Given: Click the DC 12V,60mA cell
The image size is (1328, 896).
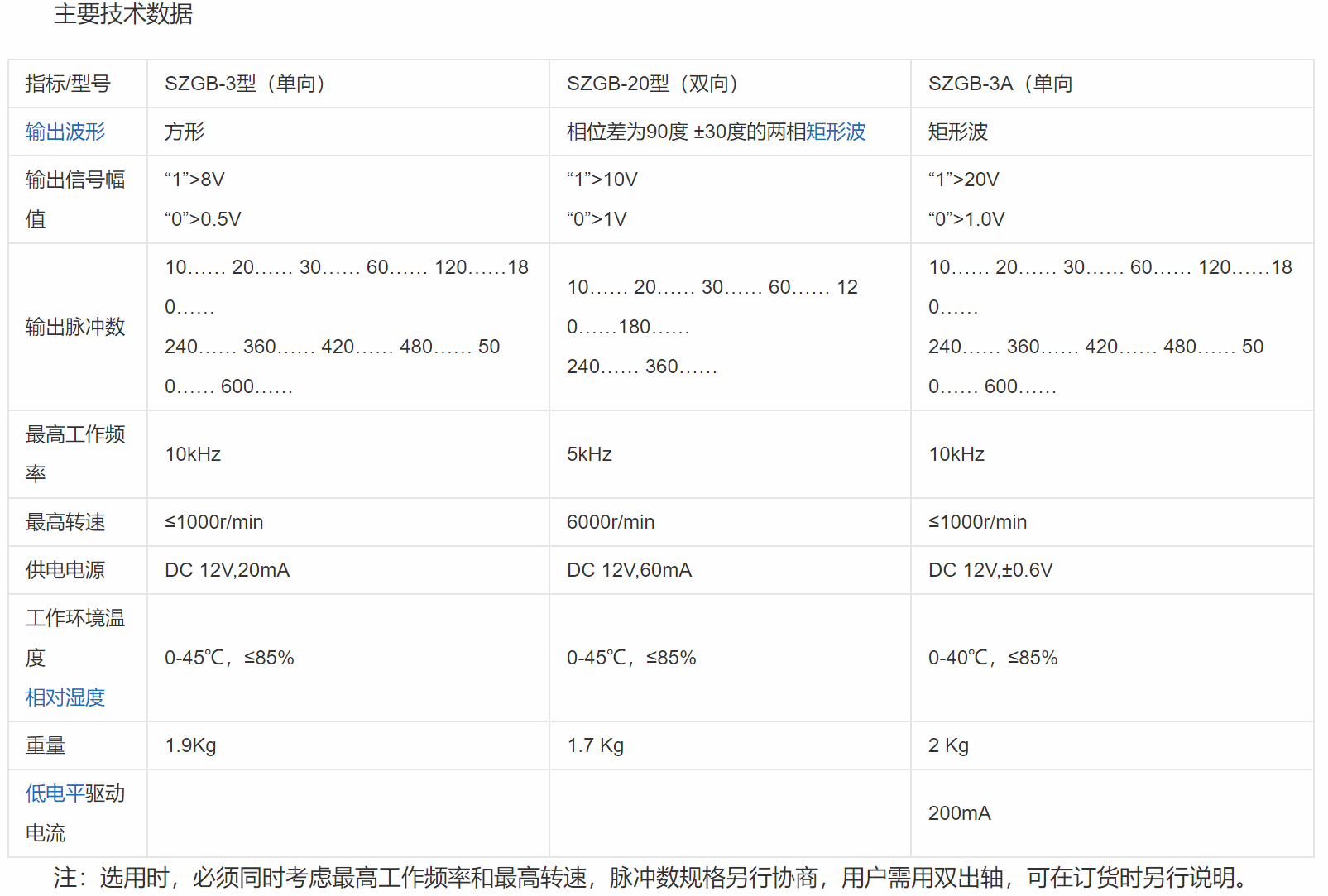Looking at the screenshot, I should point(630,569).
